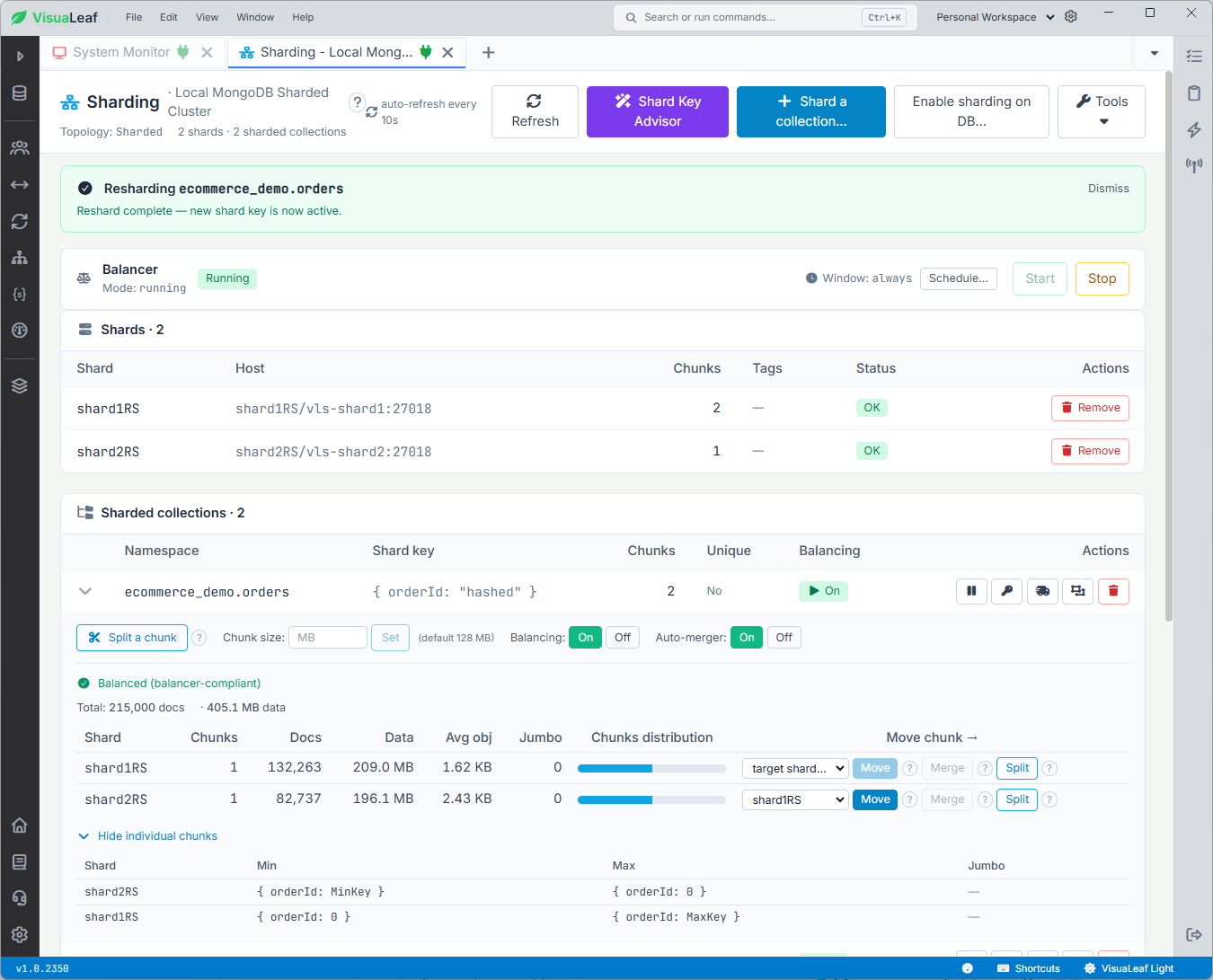The height and width of the screenshot is (980, 1213).
Task: Open the hierarchy topology icon in sidebar
Action: point(20,258)
